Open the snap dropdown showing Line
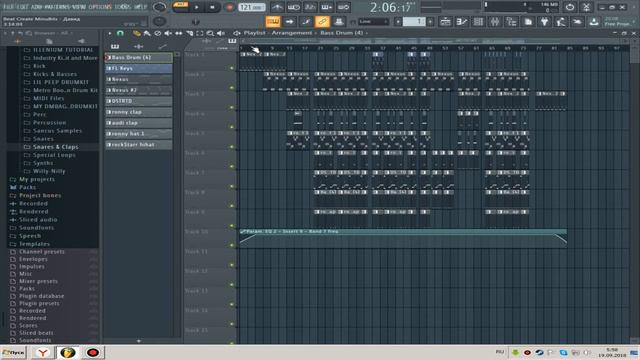Viewport: 640px width, 360px height. pyautogui.click(x=373, y=22)
